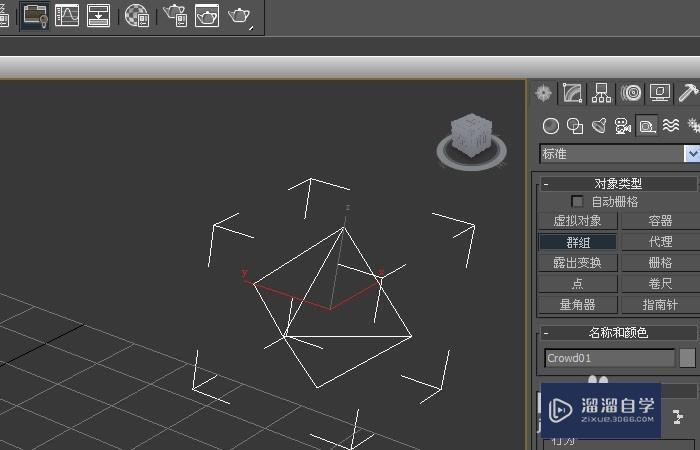The width and height of the screenshot is (700, 450).
Task: Switch to the Hierarchy command panel
Action: pos(601,93)
